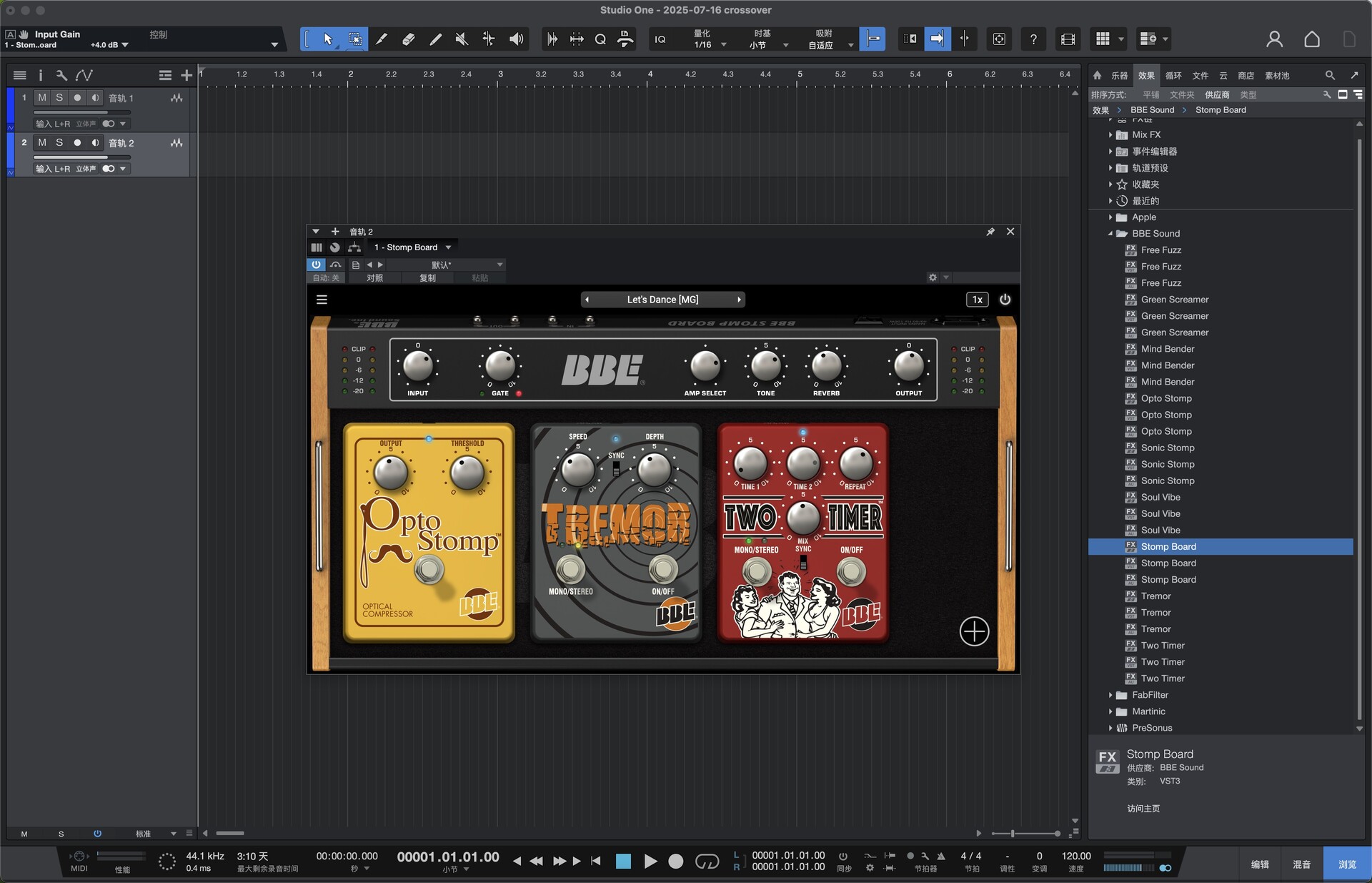
Task: Open the Let's Dance [MG] preset selector
Action: tap(662, 300)
